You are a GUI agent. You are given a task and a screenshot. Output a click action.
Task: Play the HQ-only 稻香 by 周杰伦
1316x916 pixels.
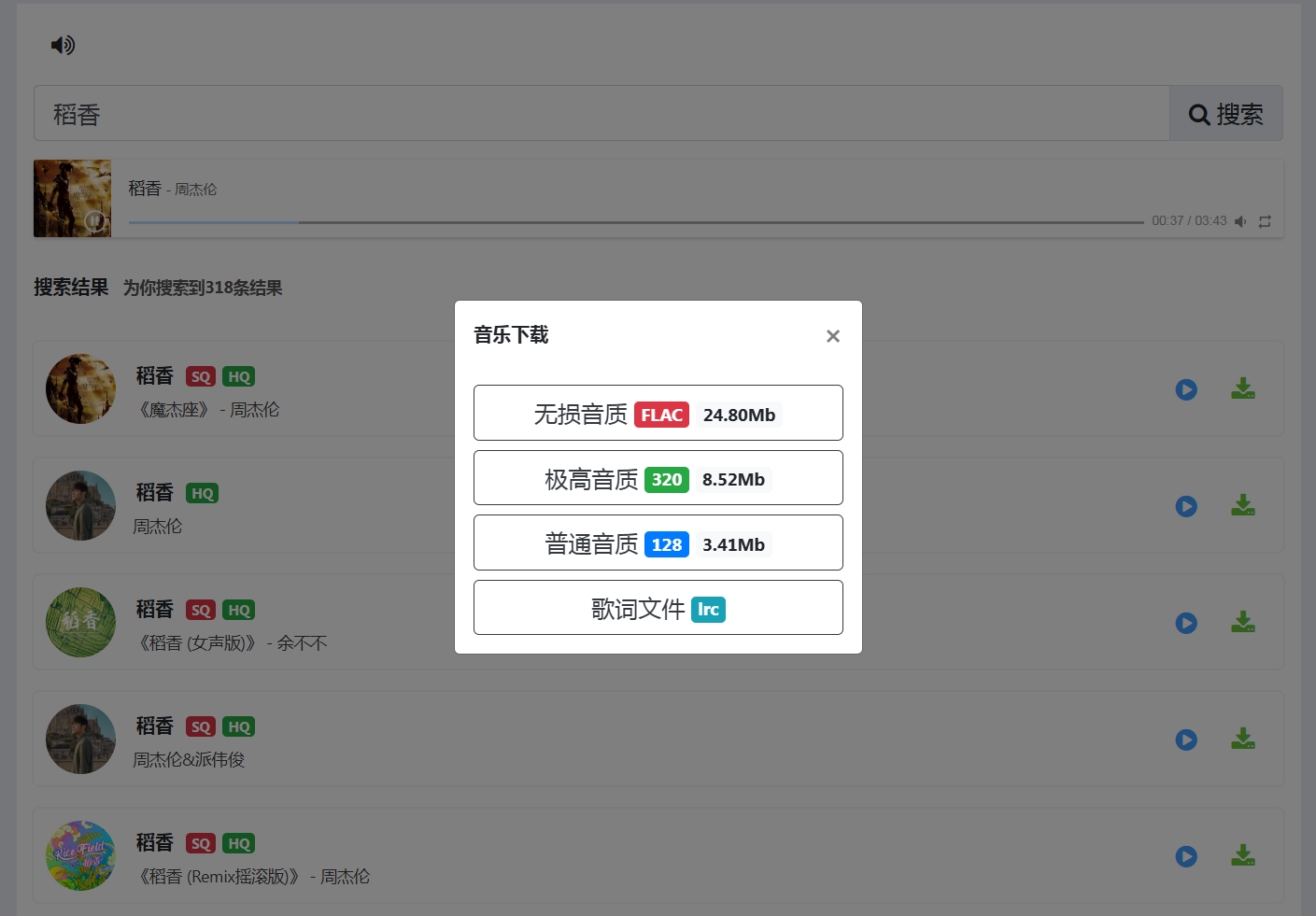[1186, 506]
